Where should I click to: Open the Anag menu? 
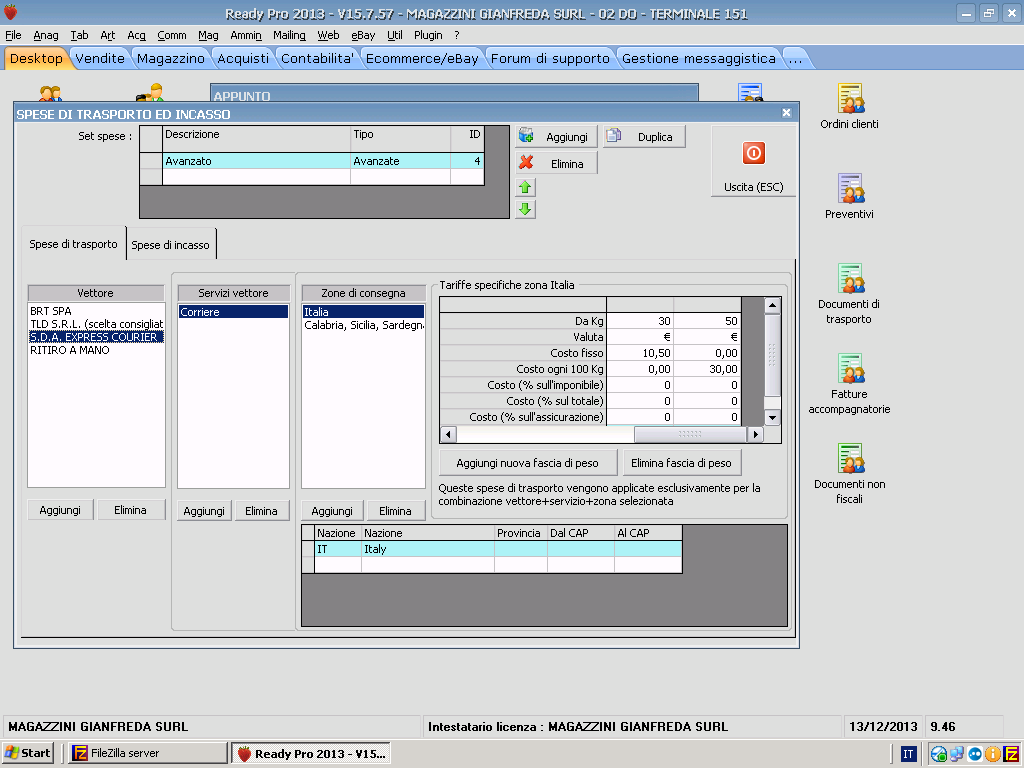(46, 35)
